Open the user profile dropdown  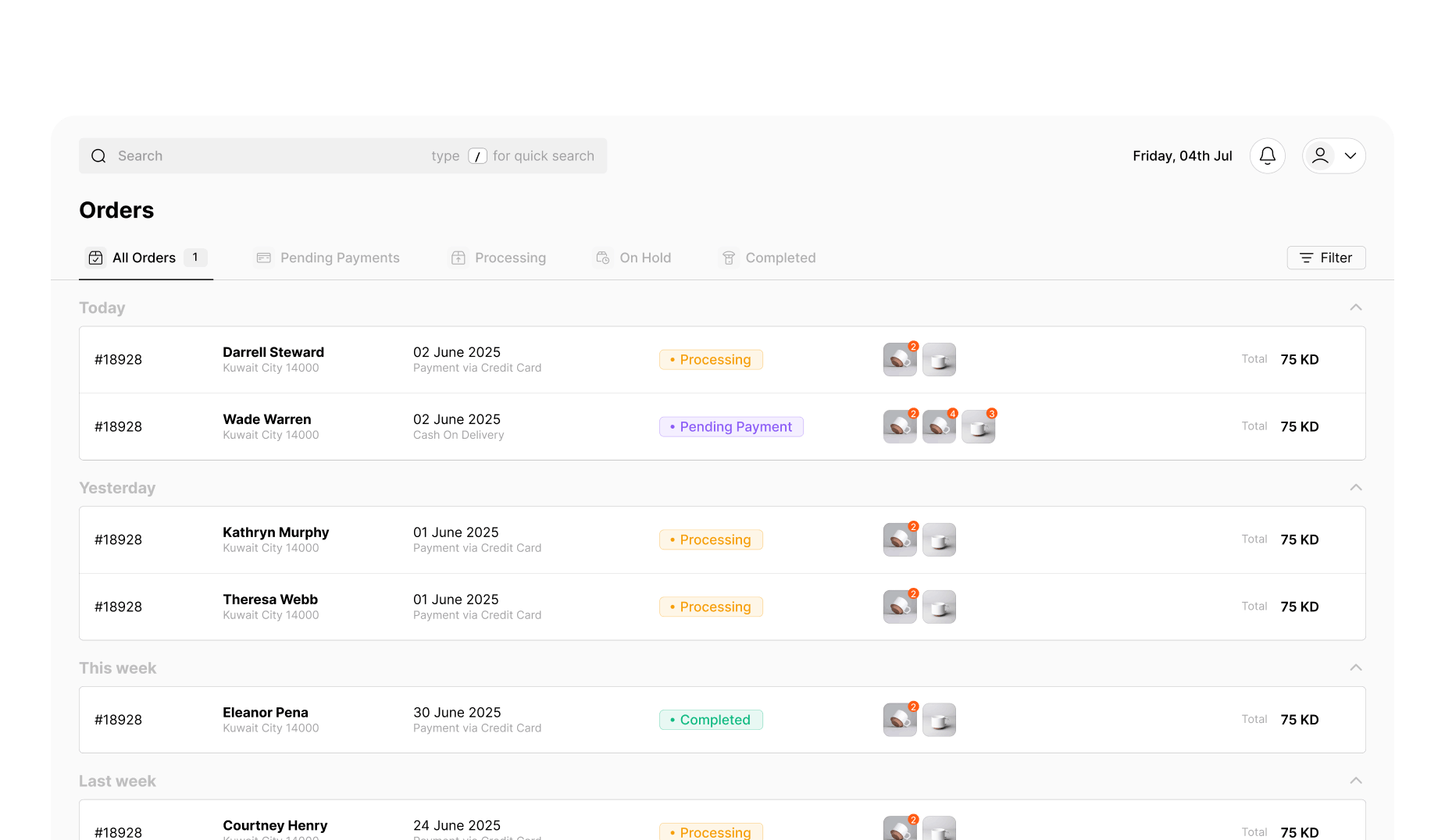pyautogui.click(x=1334, y=156)
